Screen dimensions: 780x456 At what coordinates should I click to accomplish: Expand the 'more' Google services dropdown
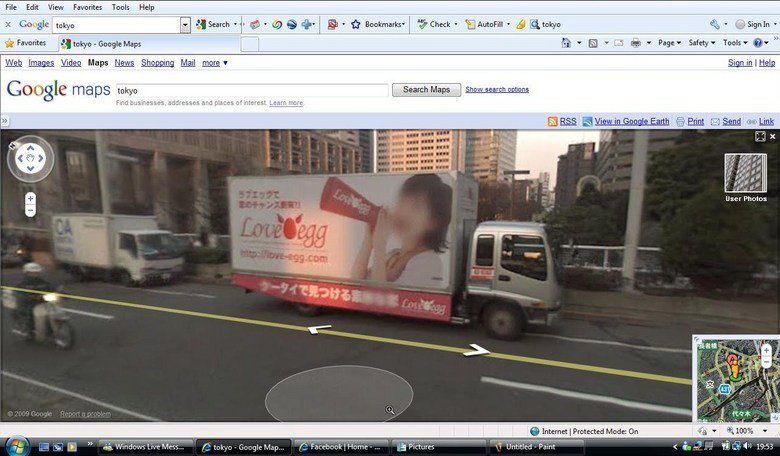tap(215, 63)
